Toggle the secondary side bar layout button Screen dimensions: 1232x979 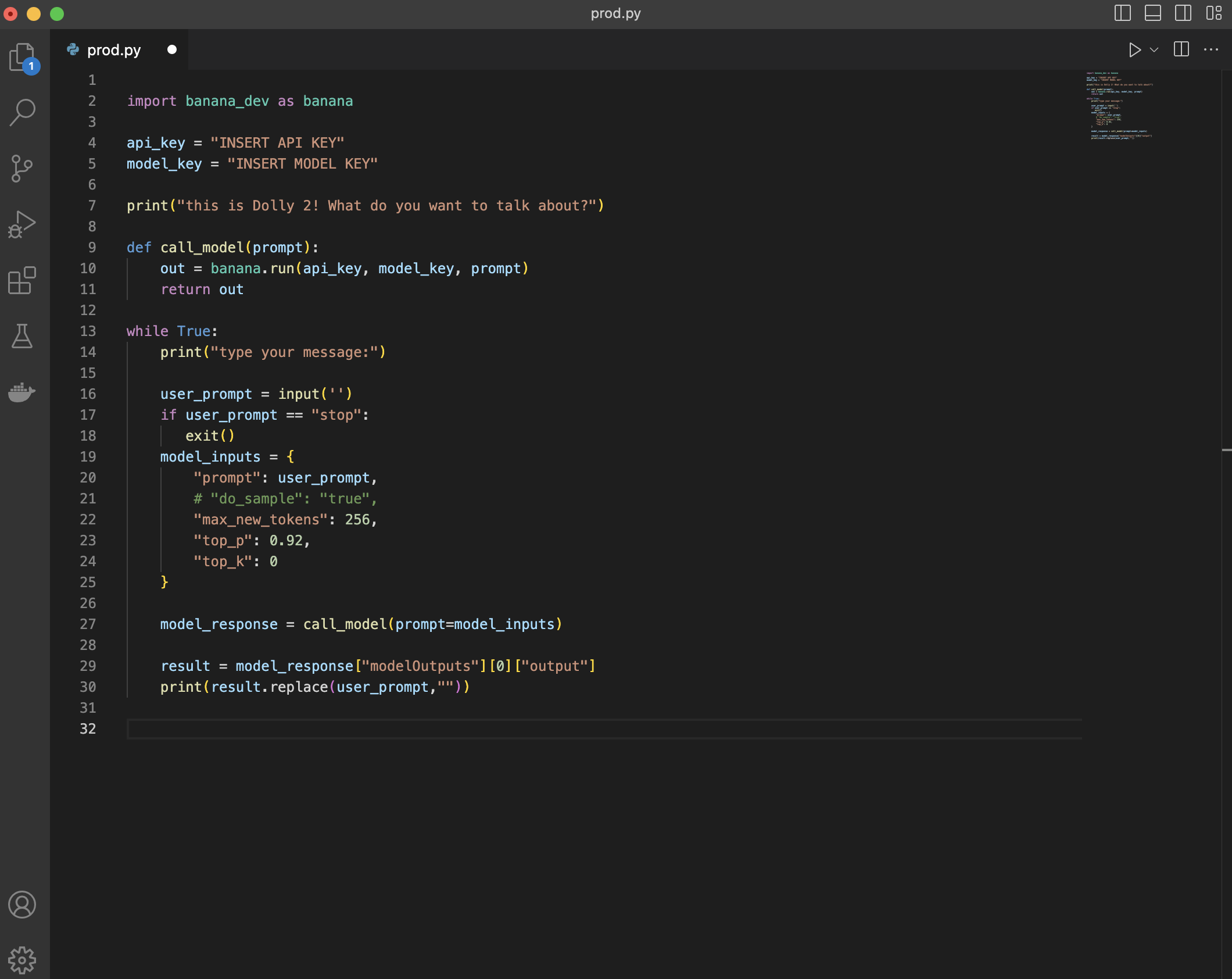1183,13
